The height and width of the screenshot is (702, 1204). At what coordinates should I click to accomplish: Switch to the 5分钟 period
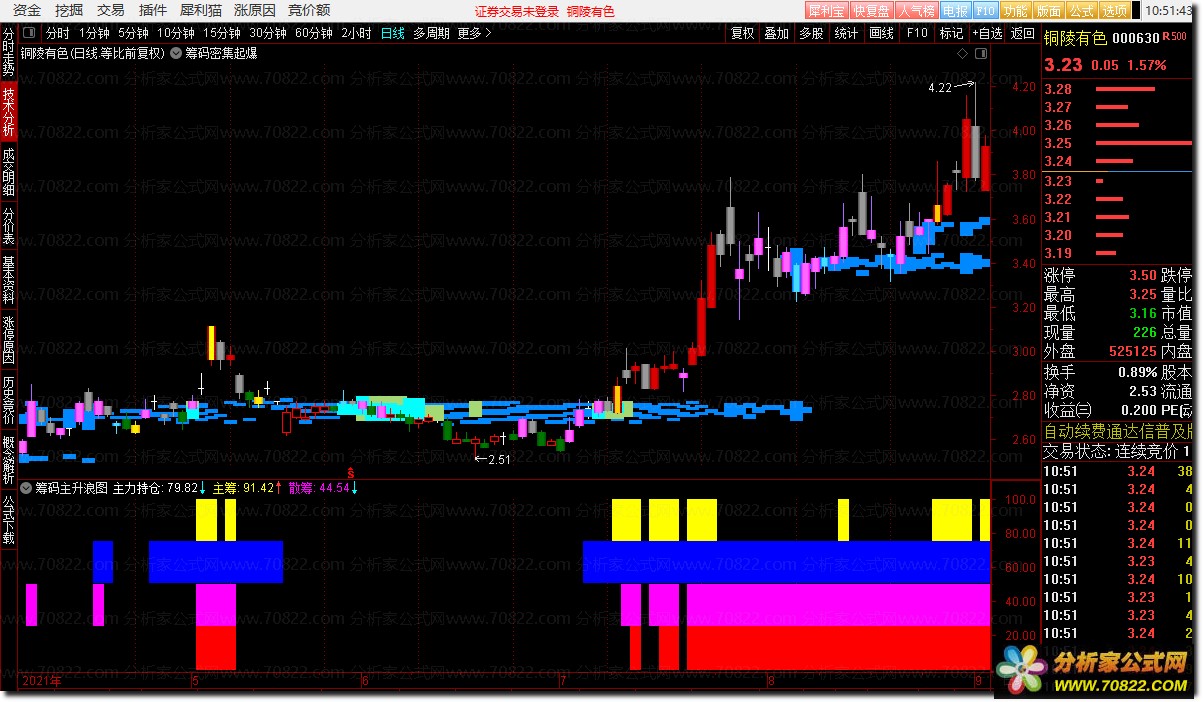point(134,33)
